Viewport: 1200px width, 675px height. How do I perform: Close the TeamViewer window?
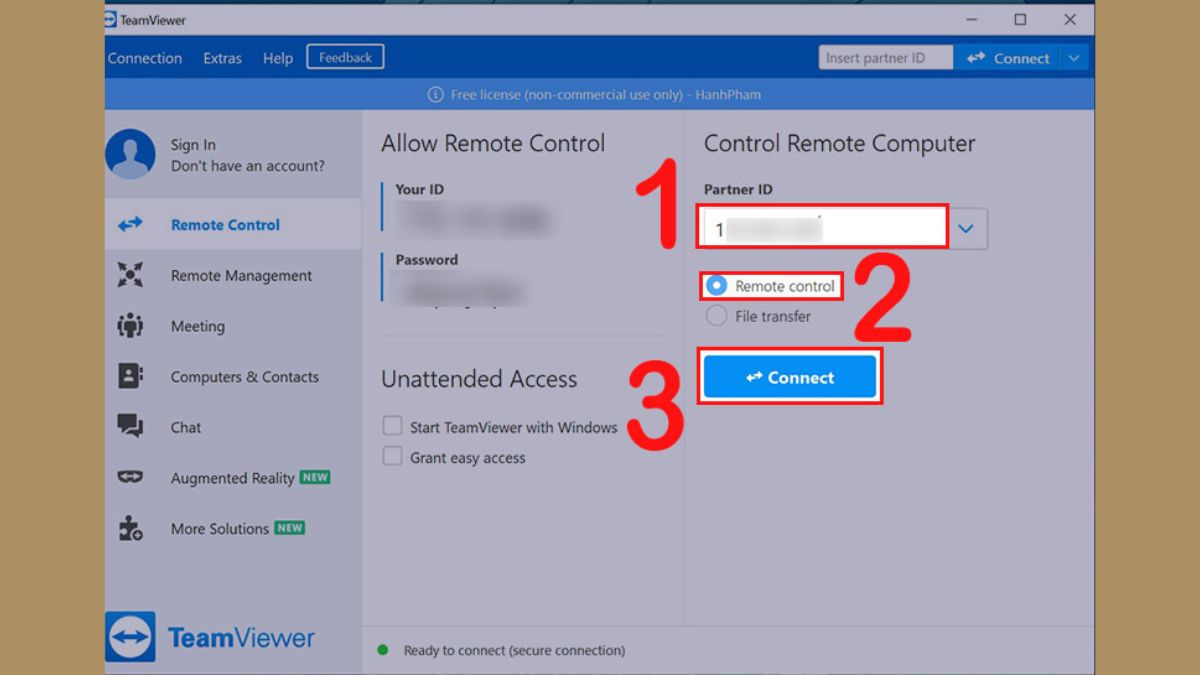(x=1070, y=19)
